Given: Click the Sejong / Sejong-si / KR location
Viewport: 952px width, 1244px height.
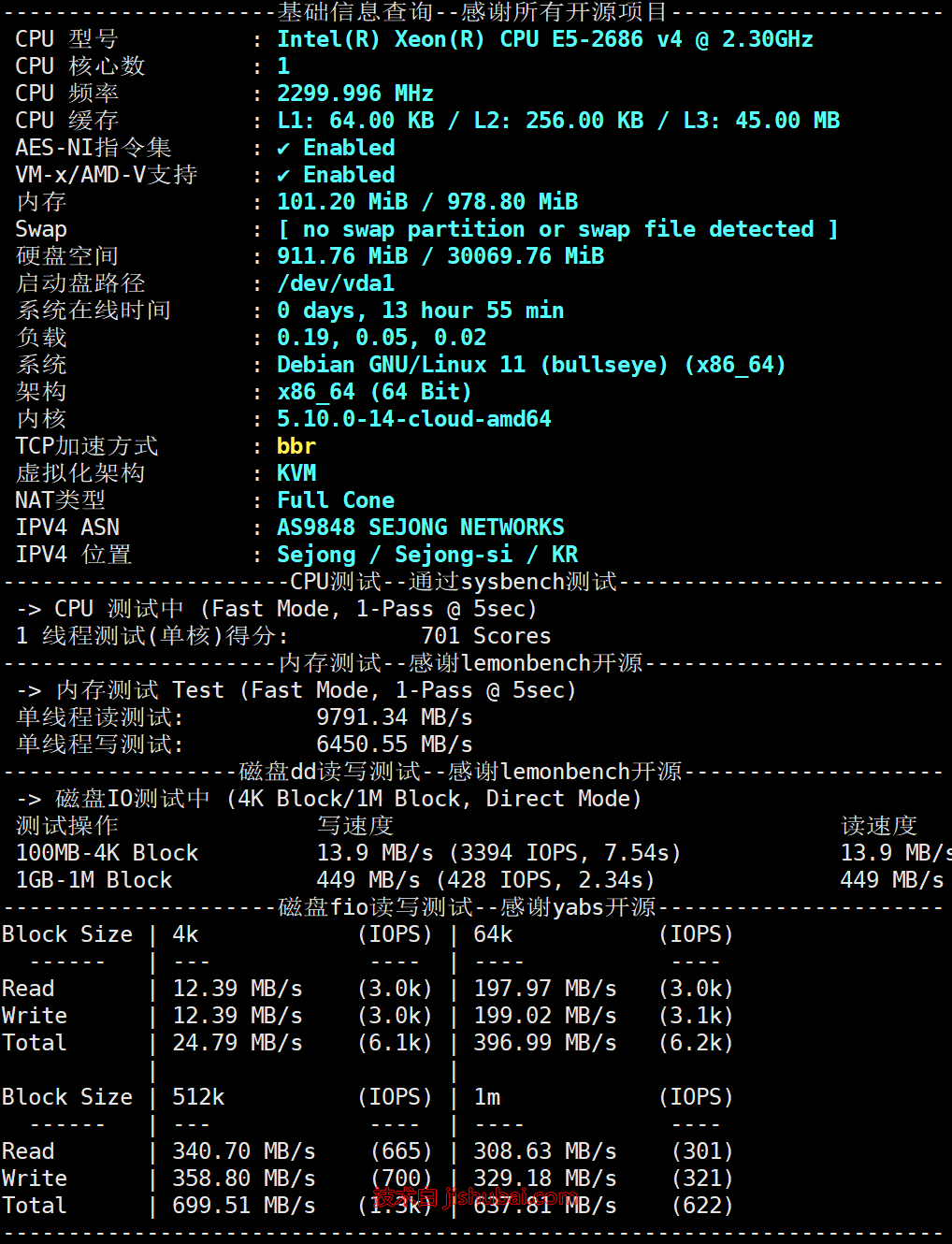Looking at the screenshot, I should coord(427,555).
